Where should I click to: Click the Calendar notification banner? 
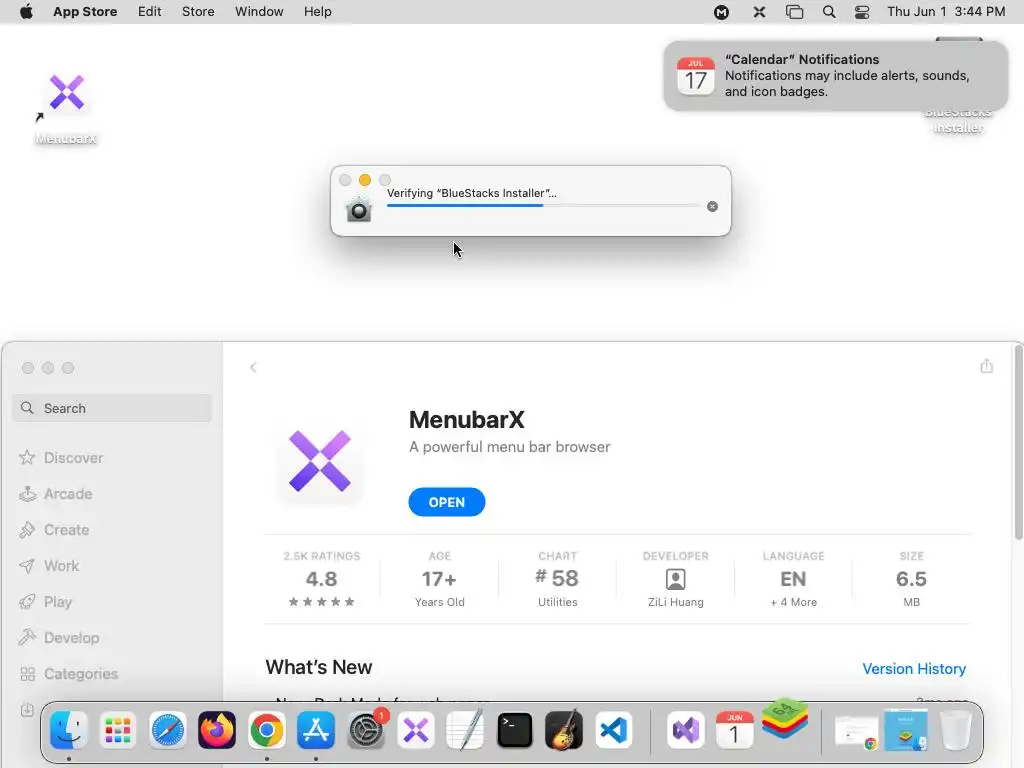point(835,76)
